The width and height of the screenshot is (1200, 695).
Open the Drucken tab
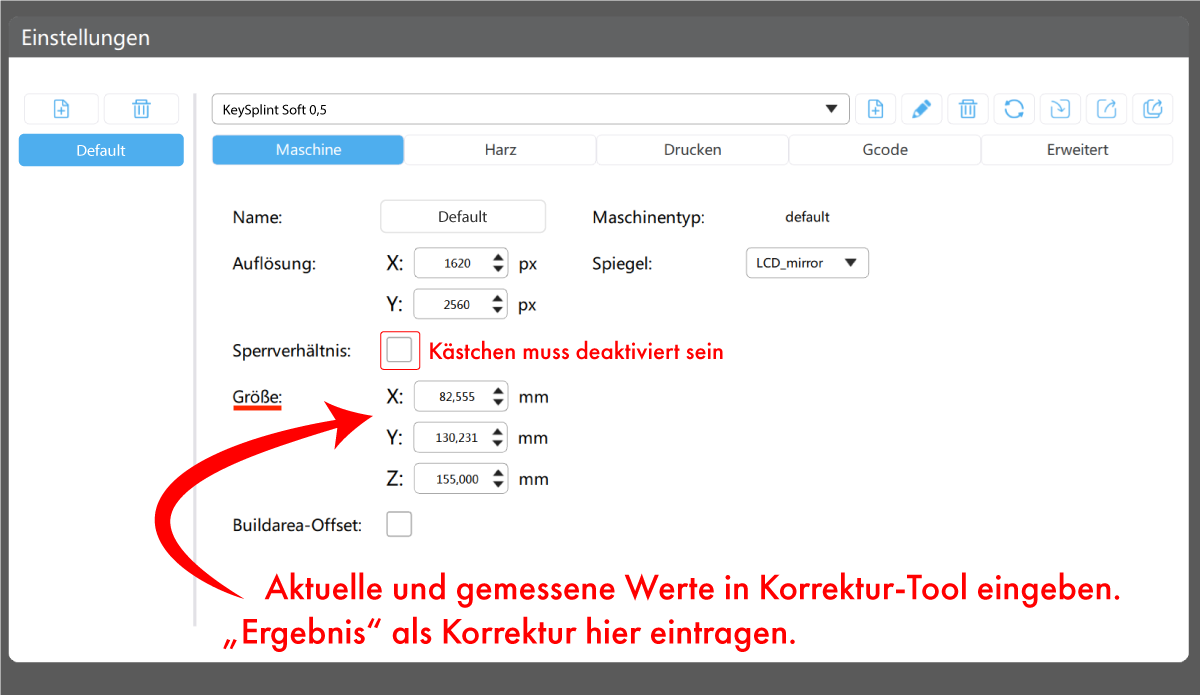(692, 150)
